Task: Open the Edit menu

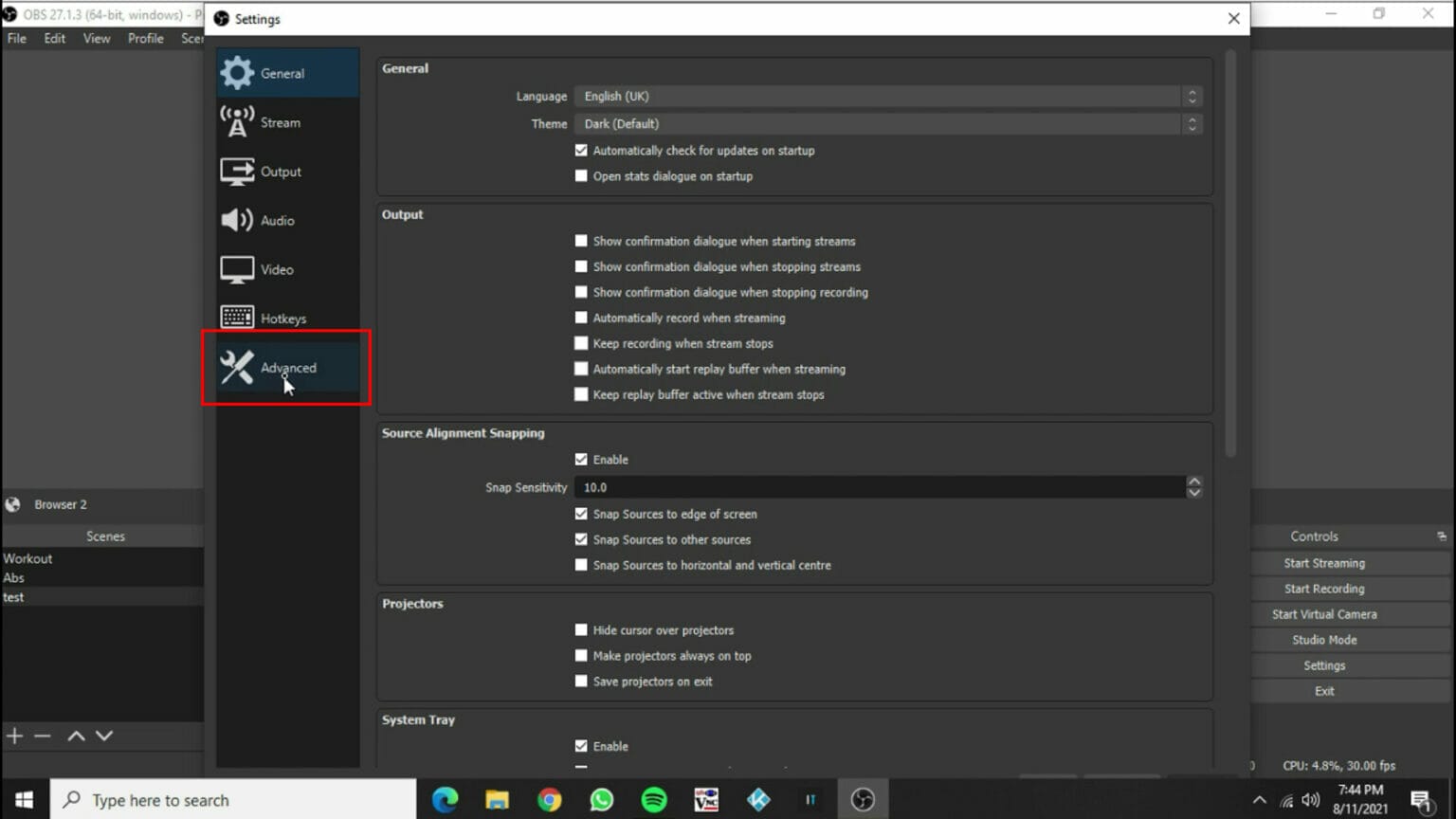Action: [x=53, y=38]
